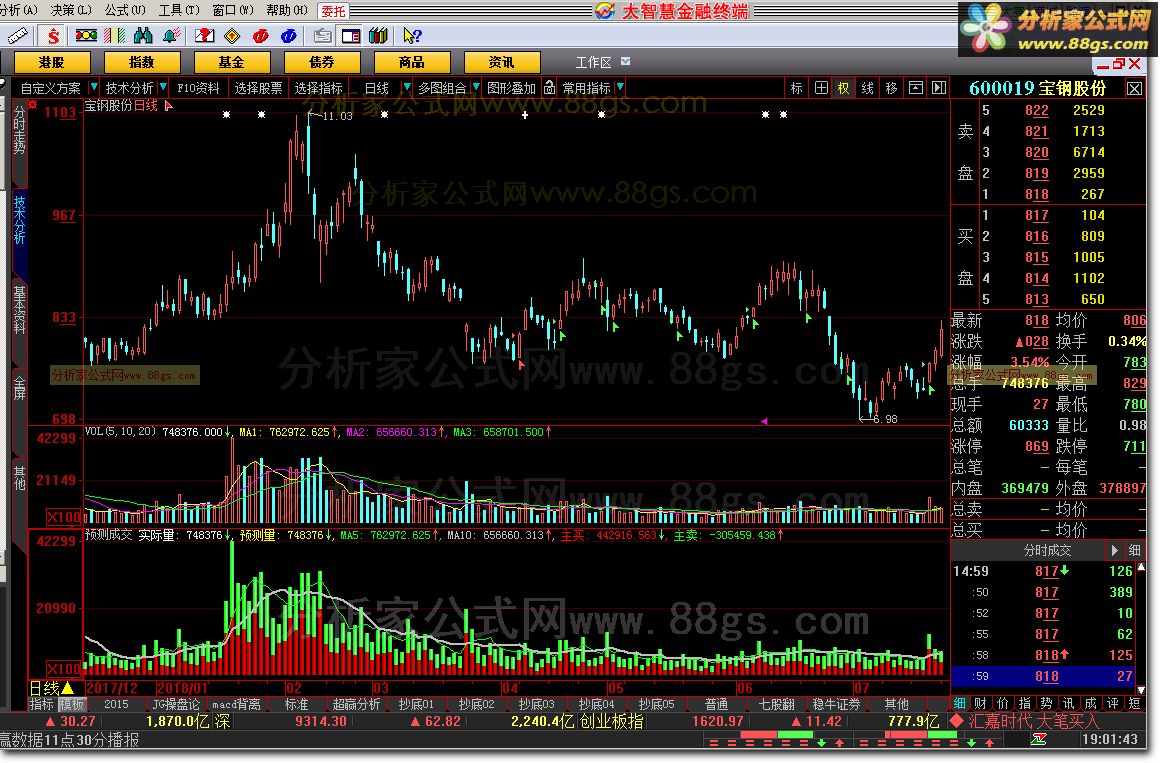Viewport: 1160px width, 763px height.
Task: Open the 公式(U) menu
Action: [125, 10]
